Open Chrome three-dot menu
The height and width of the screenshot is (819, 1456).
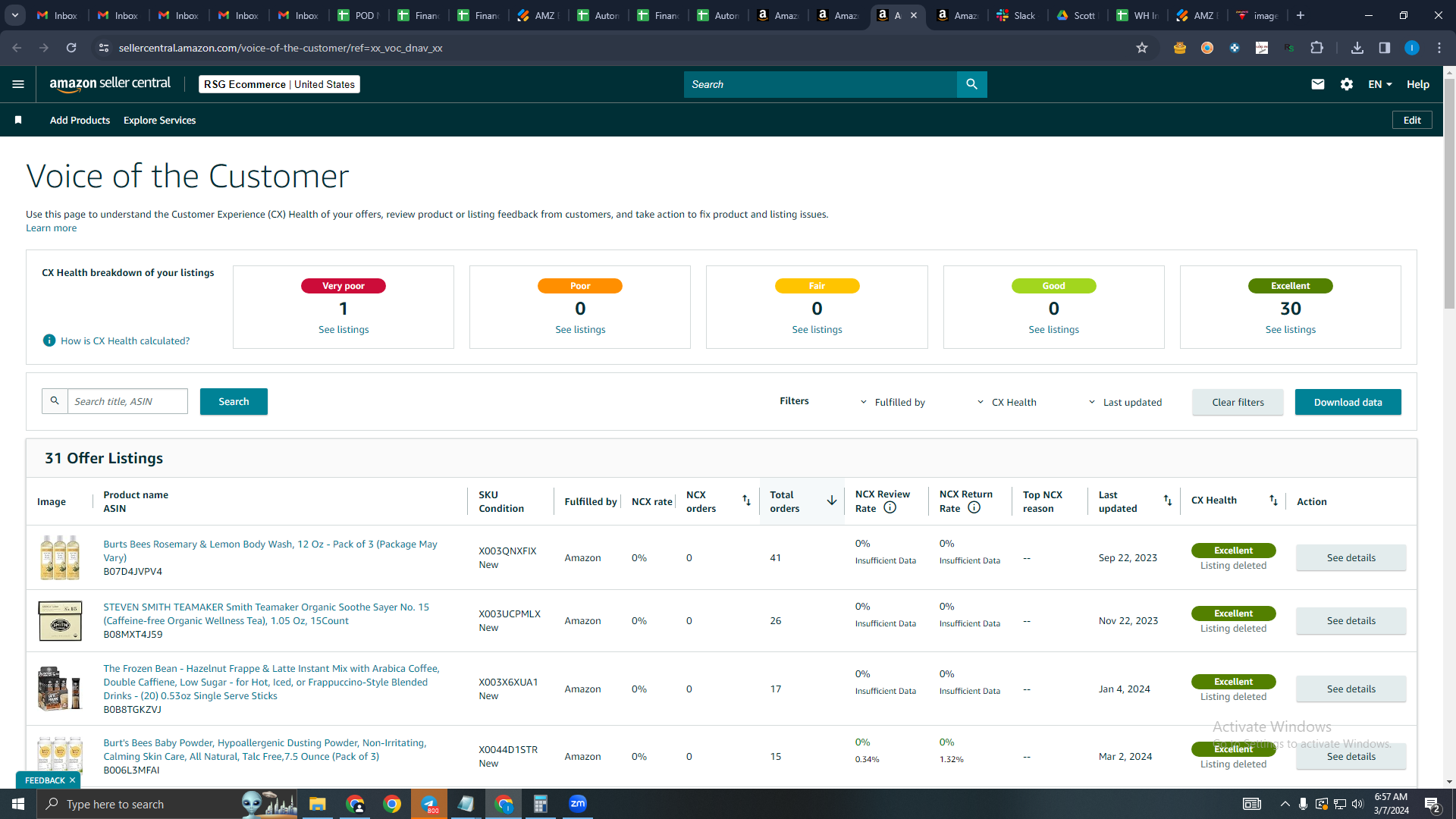pos(1439,48)
